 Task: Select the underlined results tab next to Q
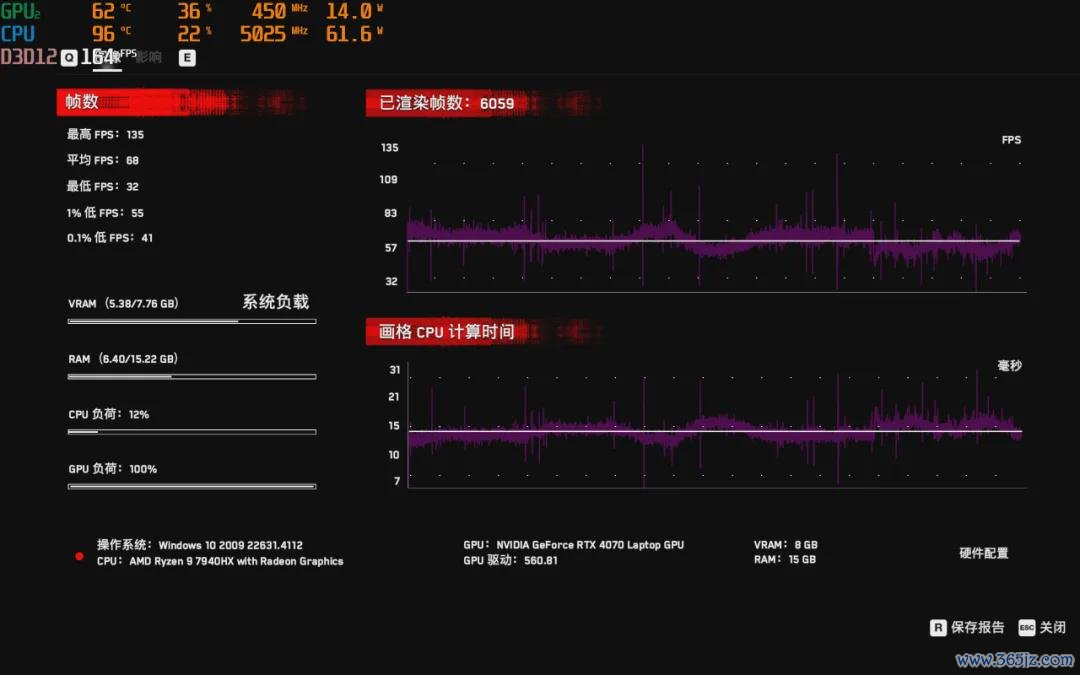coord(107,58)
